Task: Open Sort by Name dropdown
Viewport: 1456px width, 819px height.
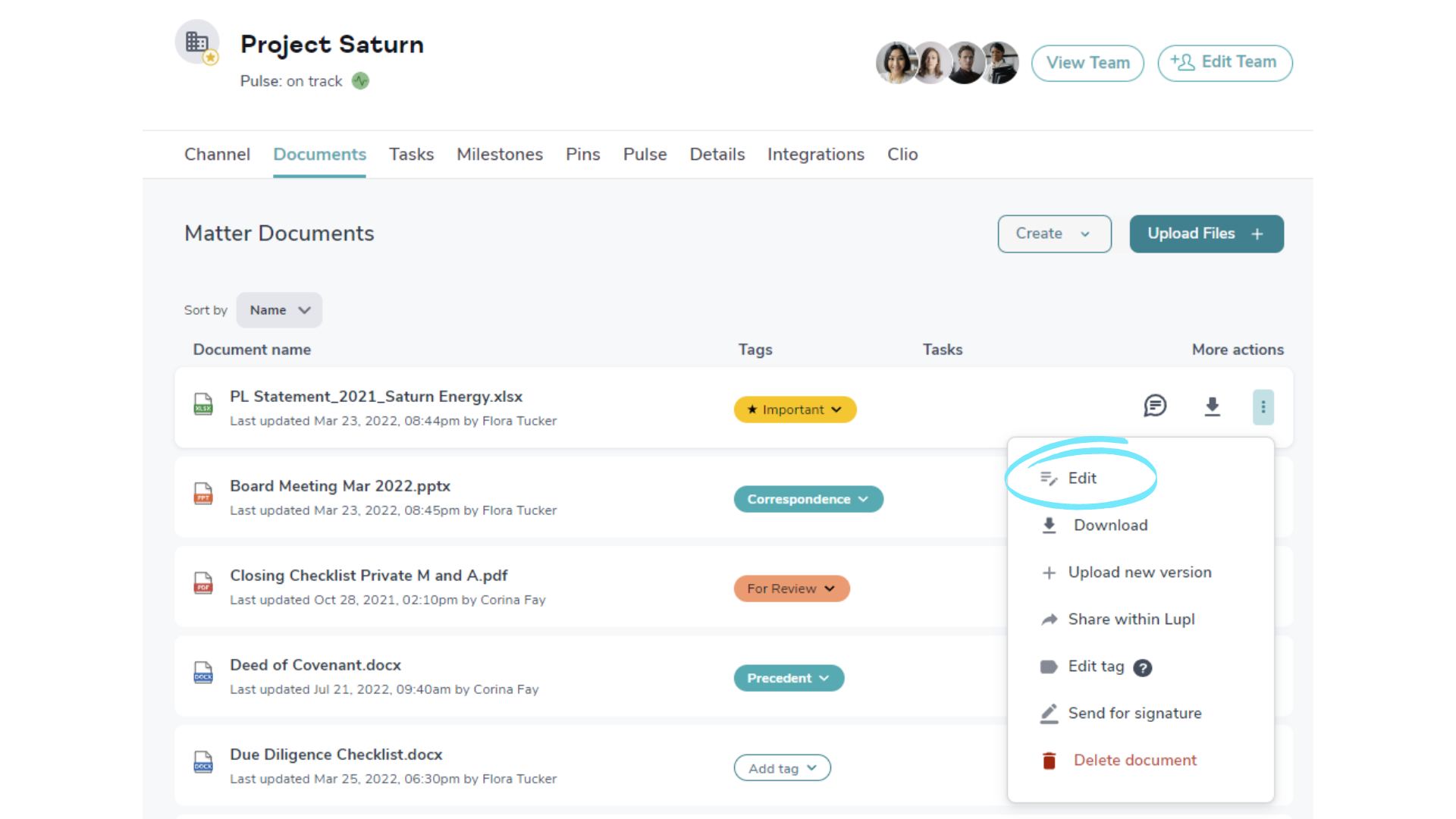Action: 279,310
